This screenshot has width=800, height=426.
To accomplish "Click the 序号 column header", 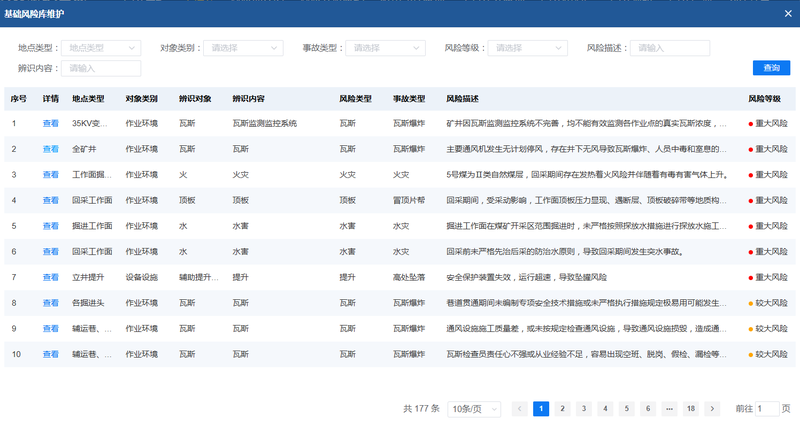I will coord(19,99).
